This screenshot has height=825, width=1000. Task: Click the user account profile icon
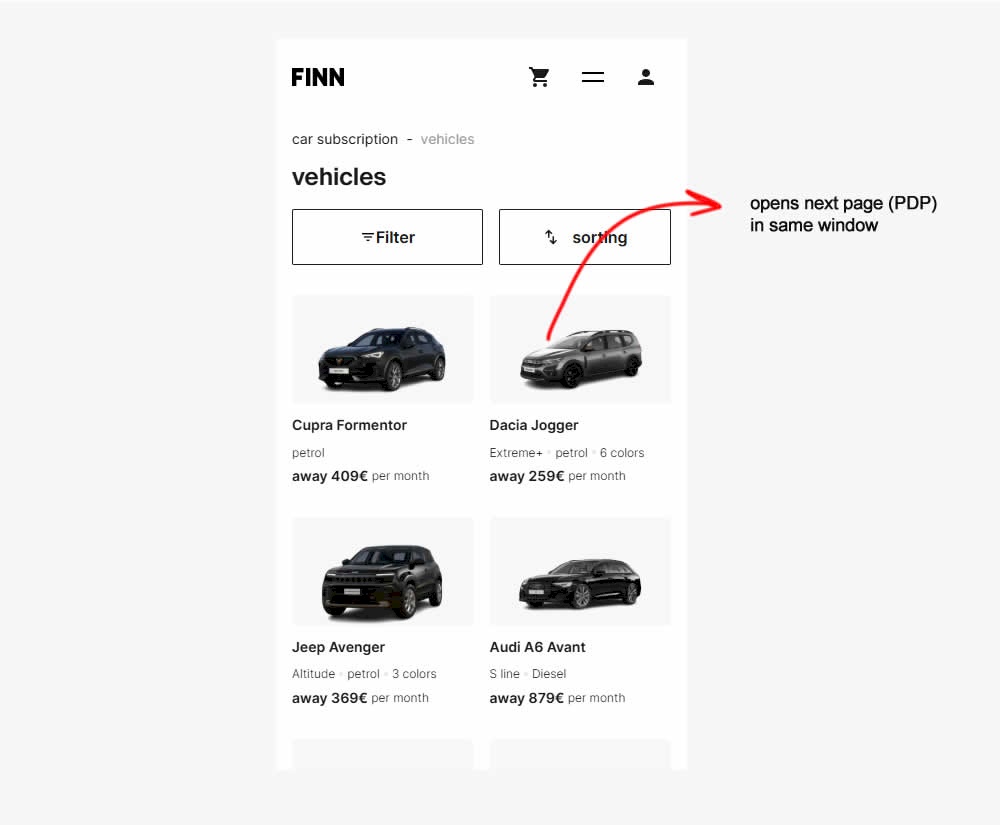(x=646, y=77)
